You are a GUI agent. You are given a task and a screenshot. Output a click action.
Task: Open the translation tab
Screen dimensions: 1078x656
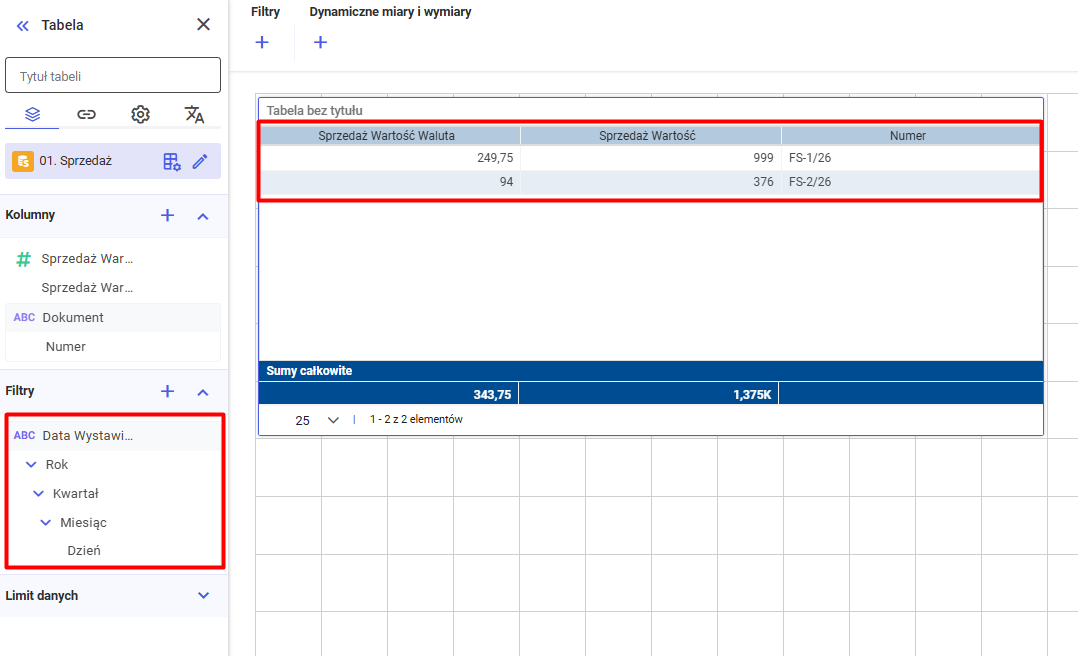pos(194,114)
